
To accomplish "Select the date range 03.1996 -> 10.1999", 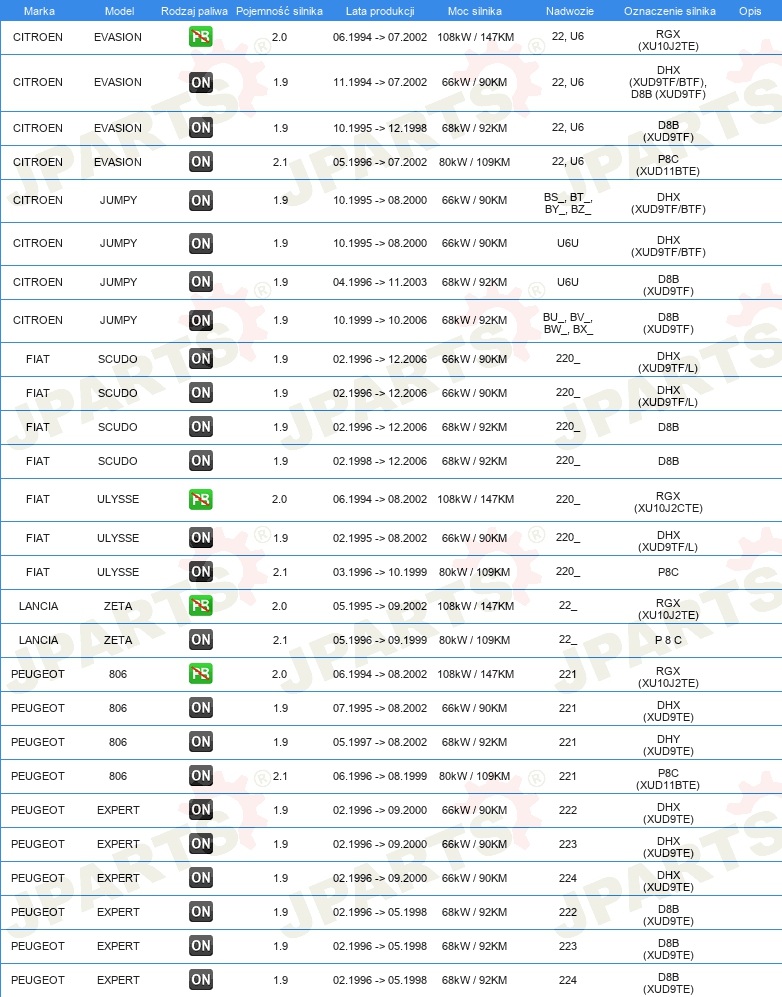I will tap(380, 572).
